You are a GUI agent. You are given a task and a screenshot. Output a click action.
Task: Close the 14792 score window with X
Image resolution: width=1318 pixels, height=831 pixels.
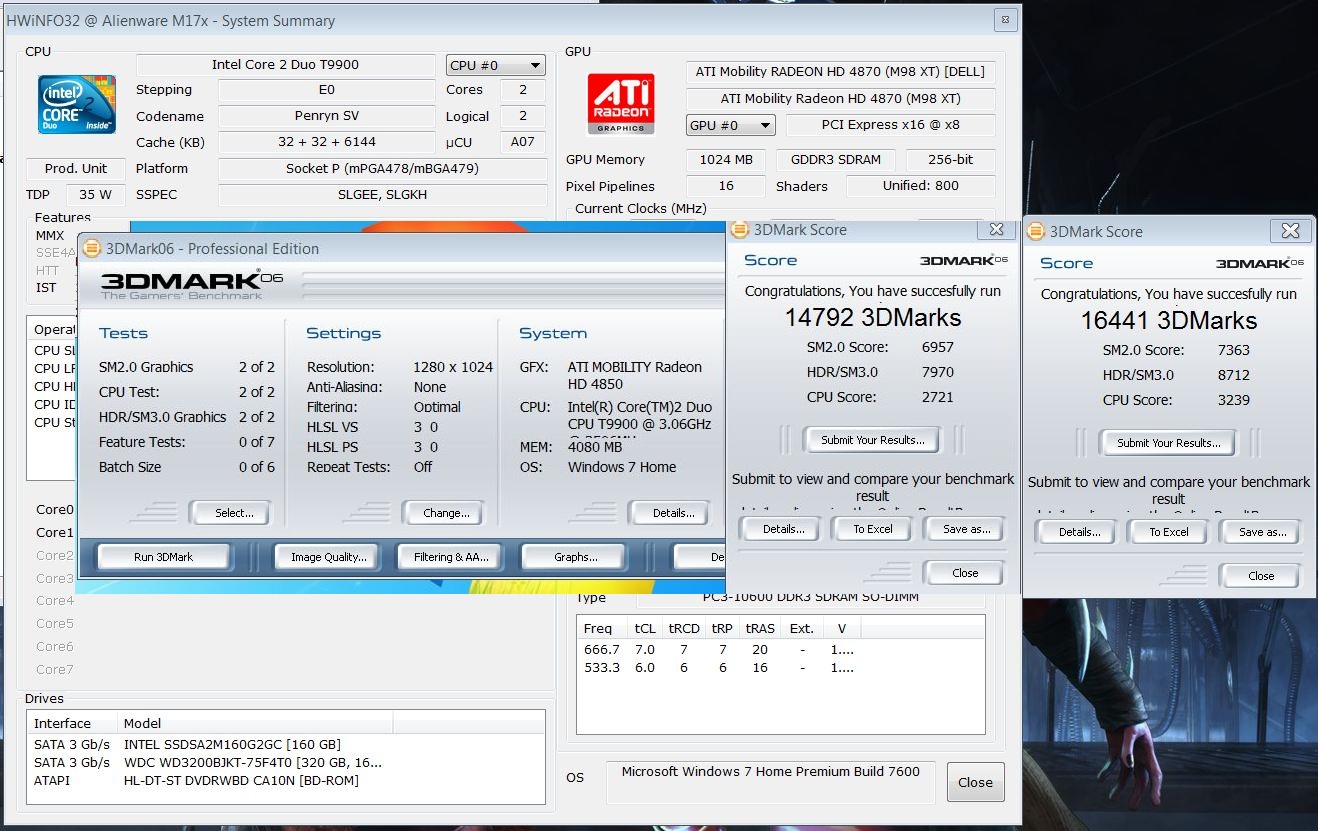coord(996,229)
